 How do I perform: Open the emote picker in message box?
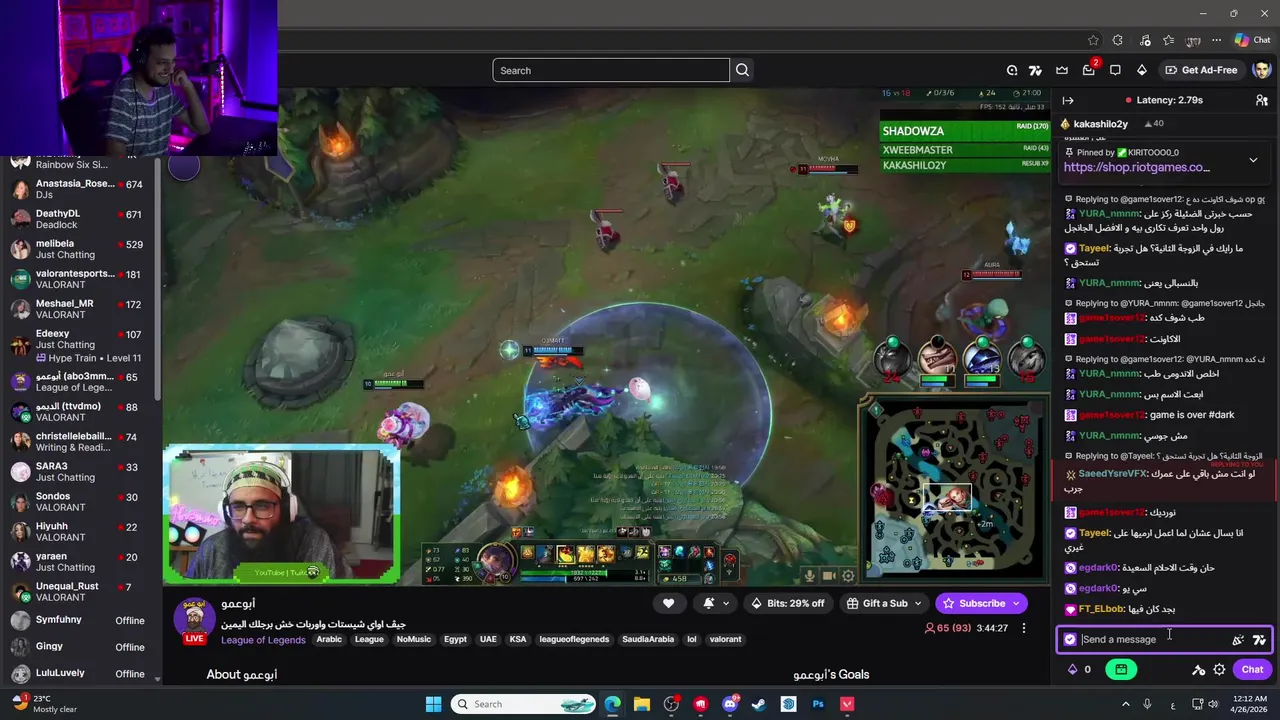click(x=1238, y=640)
